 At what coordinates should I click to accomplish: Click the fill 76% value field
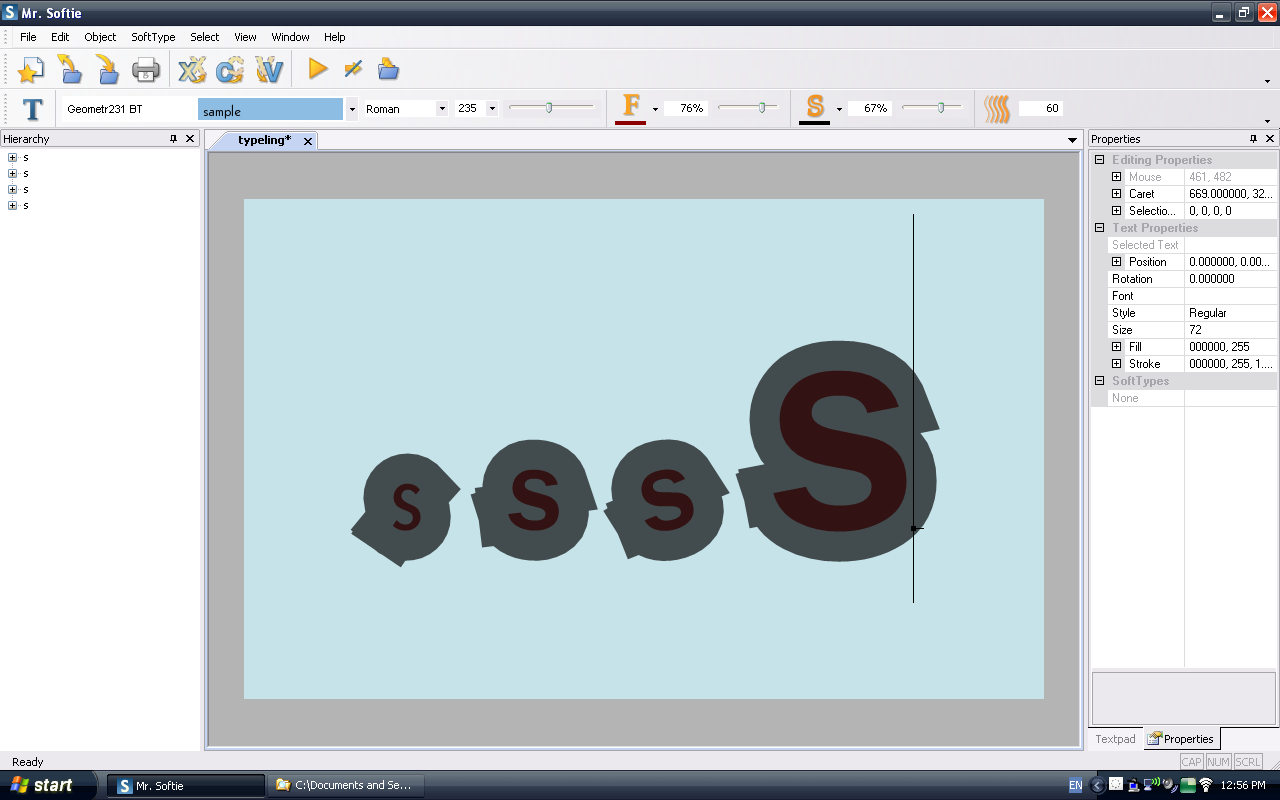(687, 108)
